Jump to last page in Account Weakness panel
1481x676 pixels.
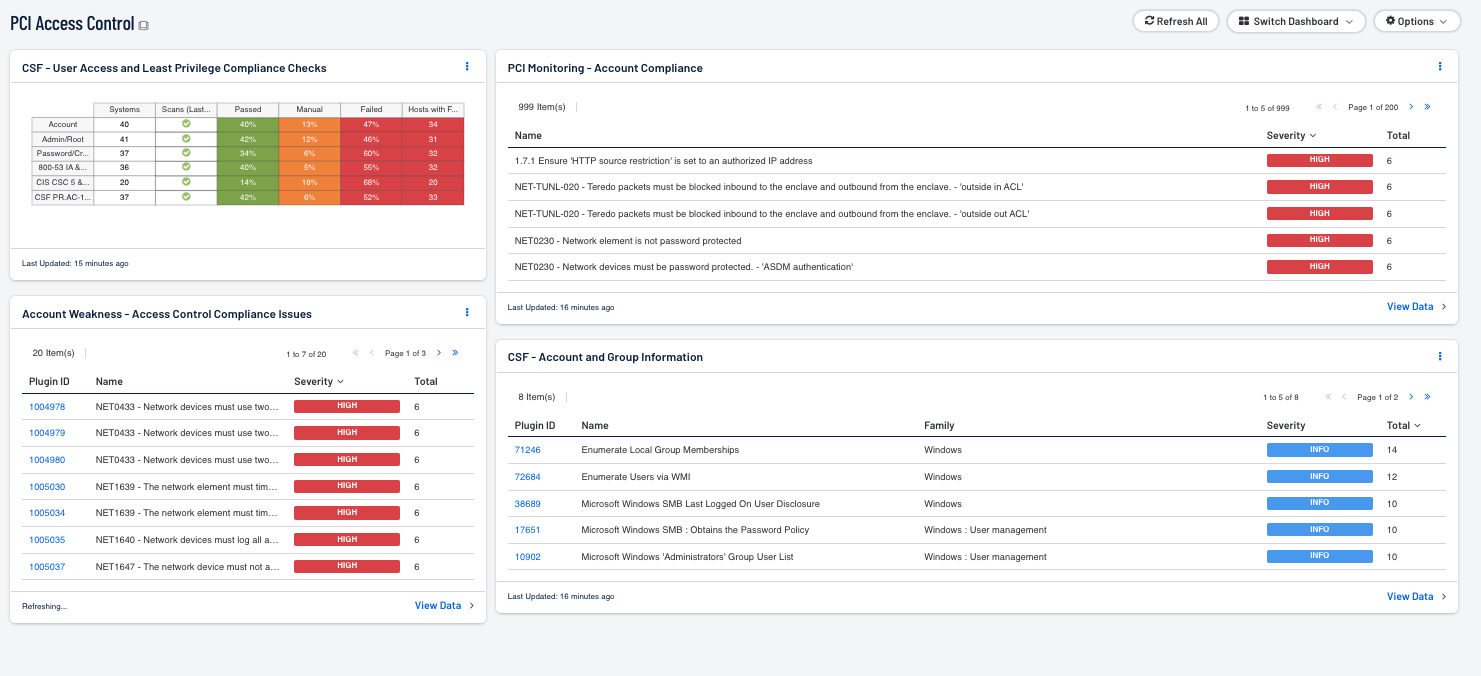coord(455,353)
